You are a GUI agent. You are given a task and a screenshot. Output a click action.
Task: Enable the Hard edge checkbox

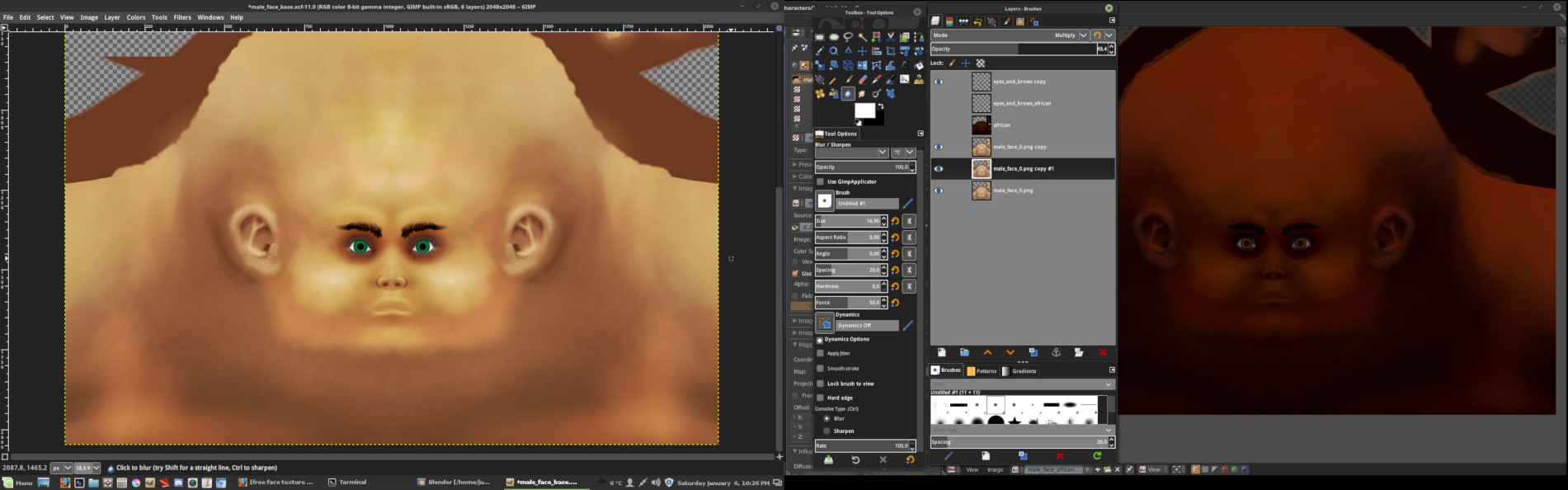point(820,398)
